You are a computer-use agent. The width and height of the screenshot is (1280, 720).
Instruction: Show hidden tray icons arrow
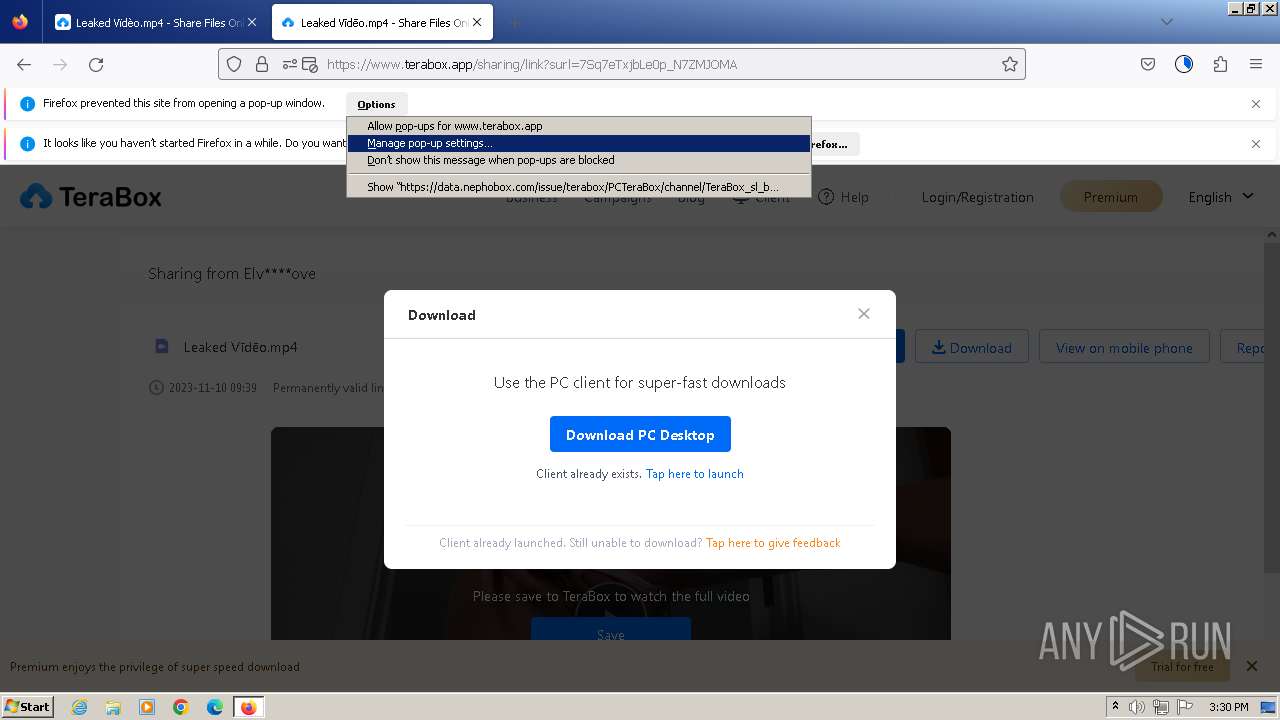point(1115,707)
